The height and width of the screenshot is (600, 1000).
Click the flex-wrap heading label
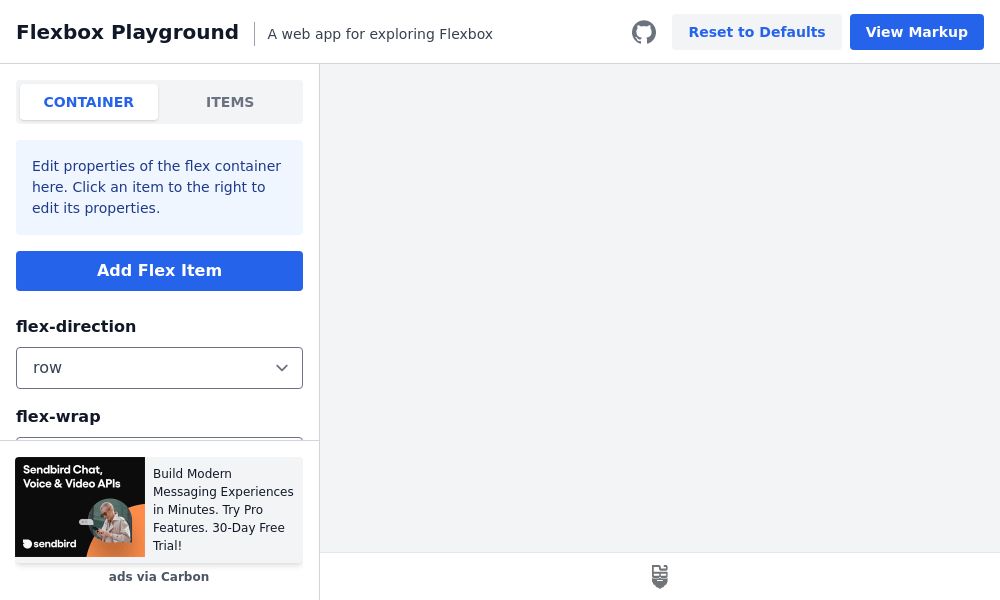click(58, 416)
